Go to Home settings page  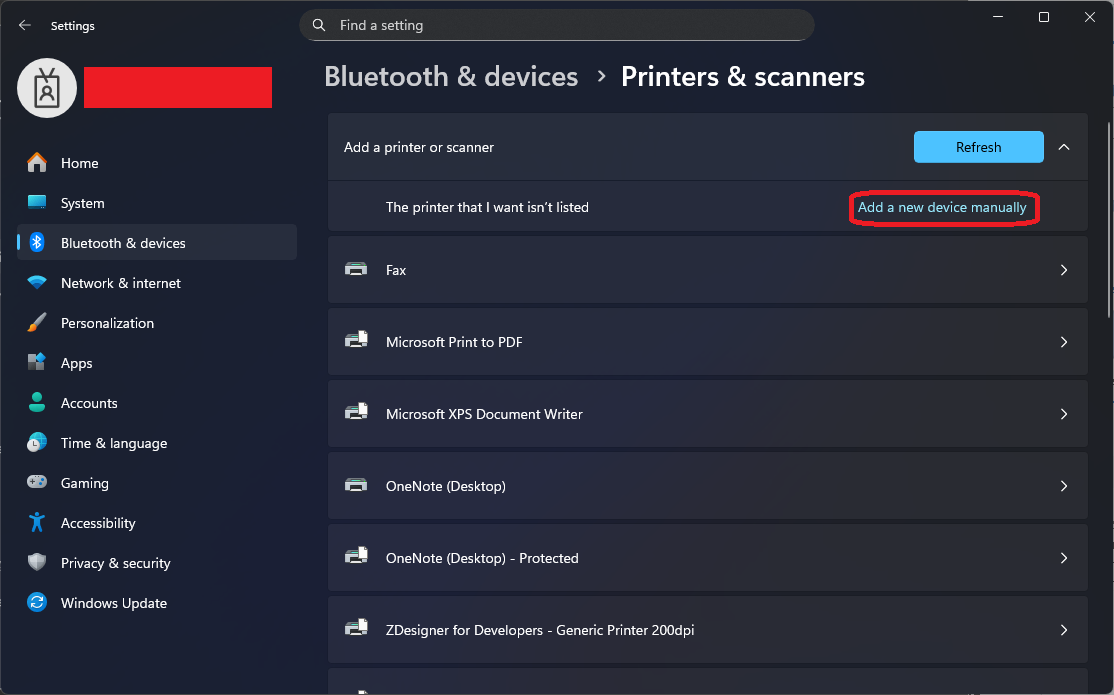coord(80,163)
